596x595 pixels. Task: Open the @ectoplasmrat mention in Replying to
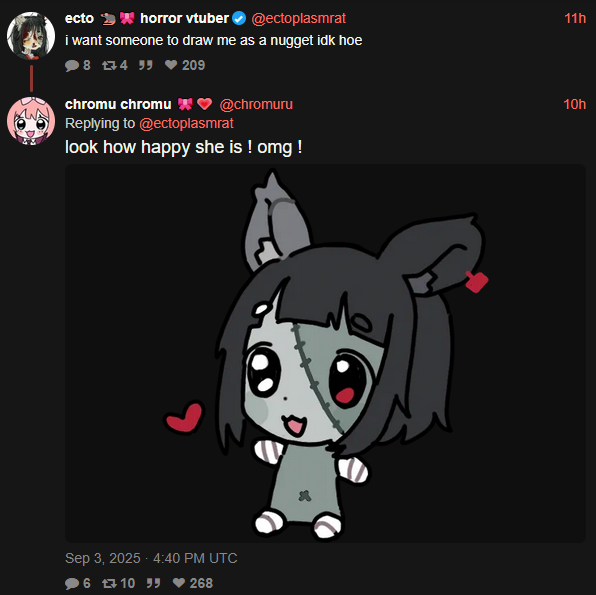click(186, 123)
